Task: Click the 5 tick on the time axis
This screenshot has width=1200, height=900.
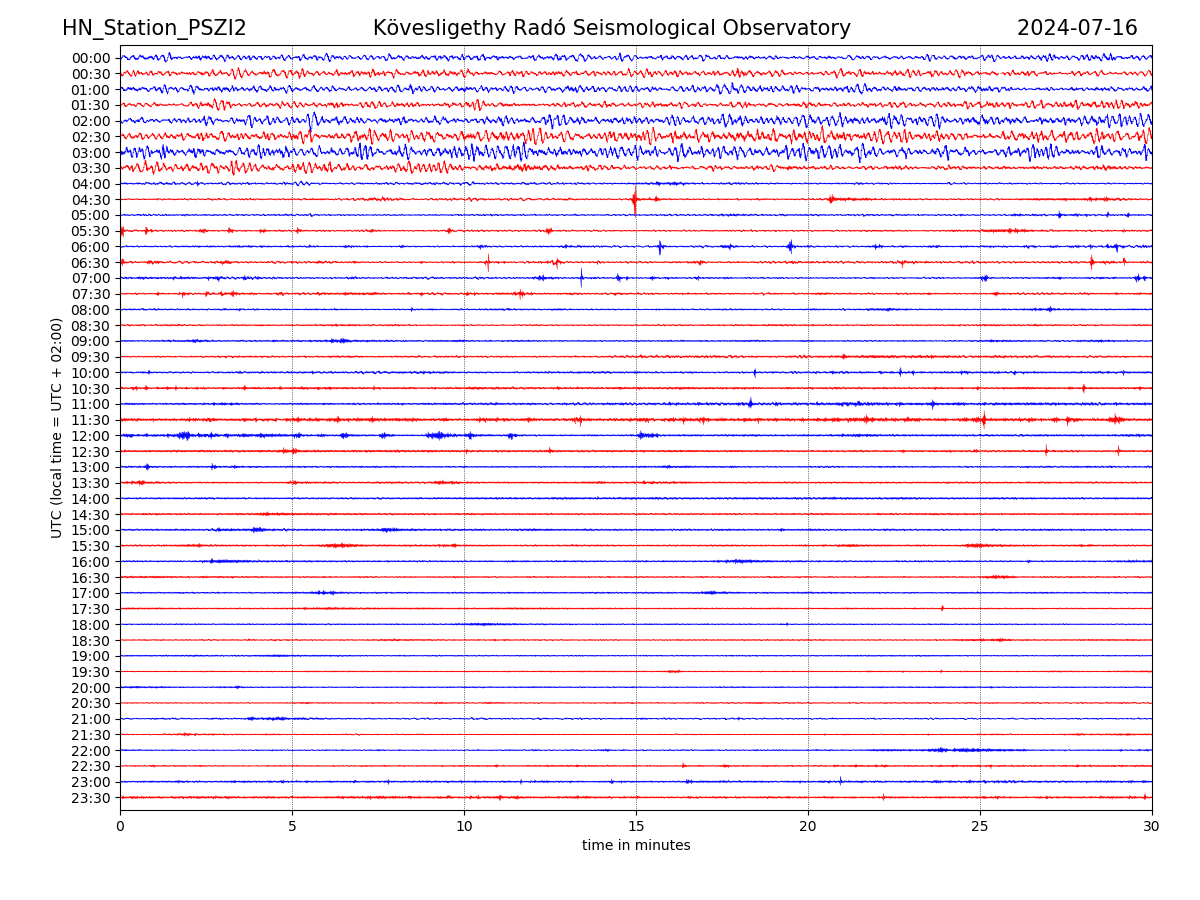Action: click(292, 826)
